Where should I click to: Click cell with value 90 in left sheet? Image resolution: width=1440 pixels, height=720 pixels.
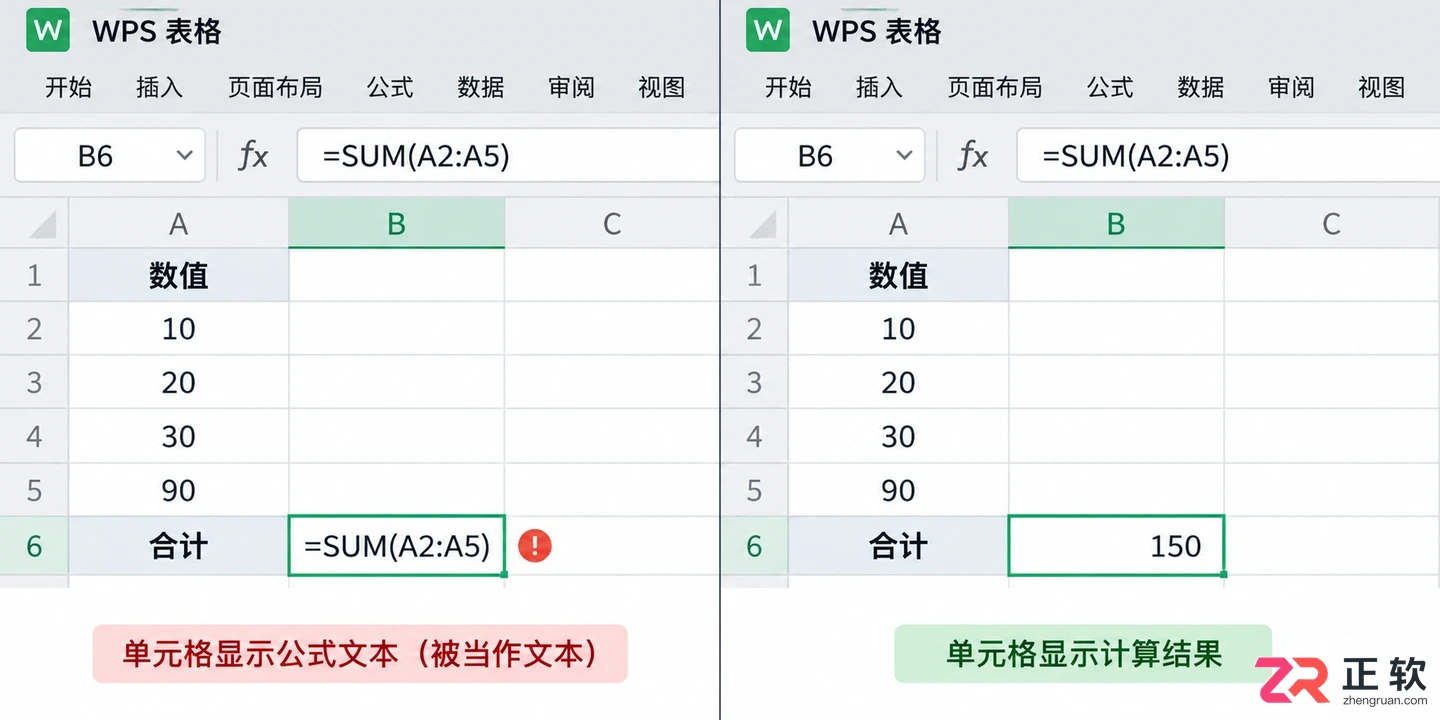coord(179,491)
